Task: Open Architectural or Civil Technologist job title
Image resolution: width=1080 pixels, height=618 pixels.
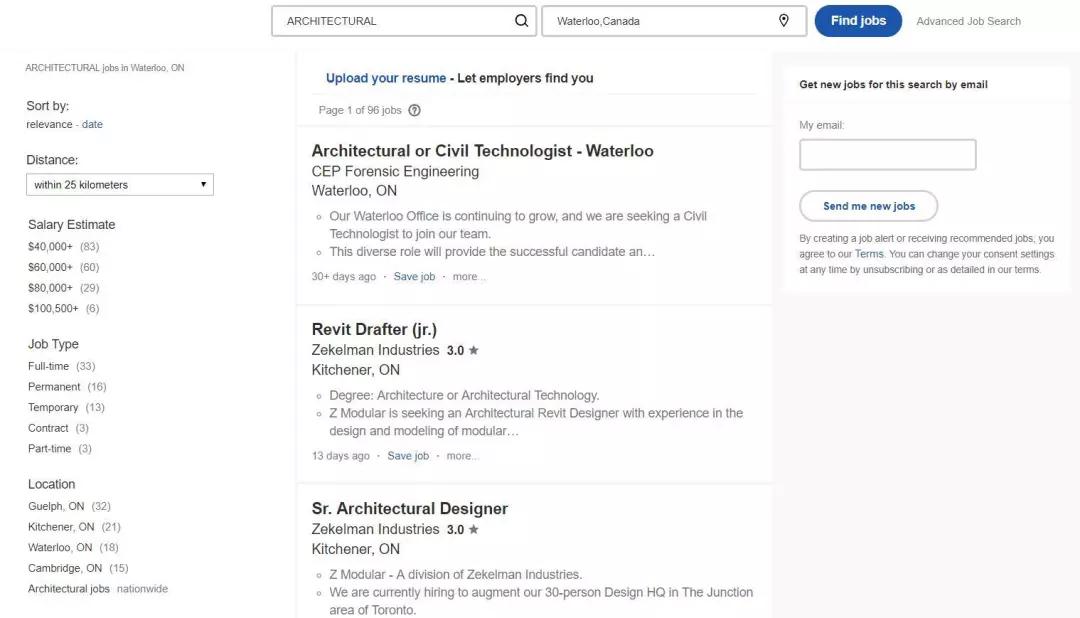Action: [x=482, y=151]
